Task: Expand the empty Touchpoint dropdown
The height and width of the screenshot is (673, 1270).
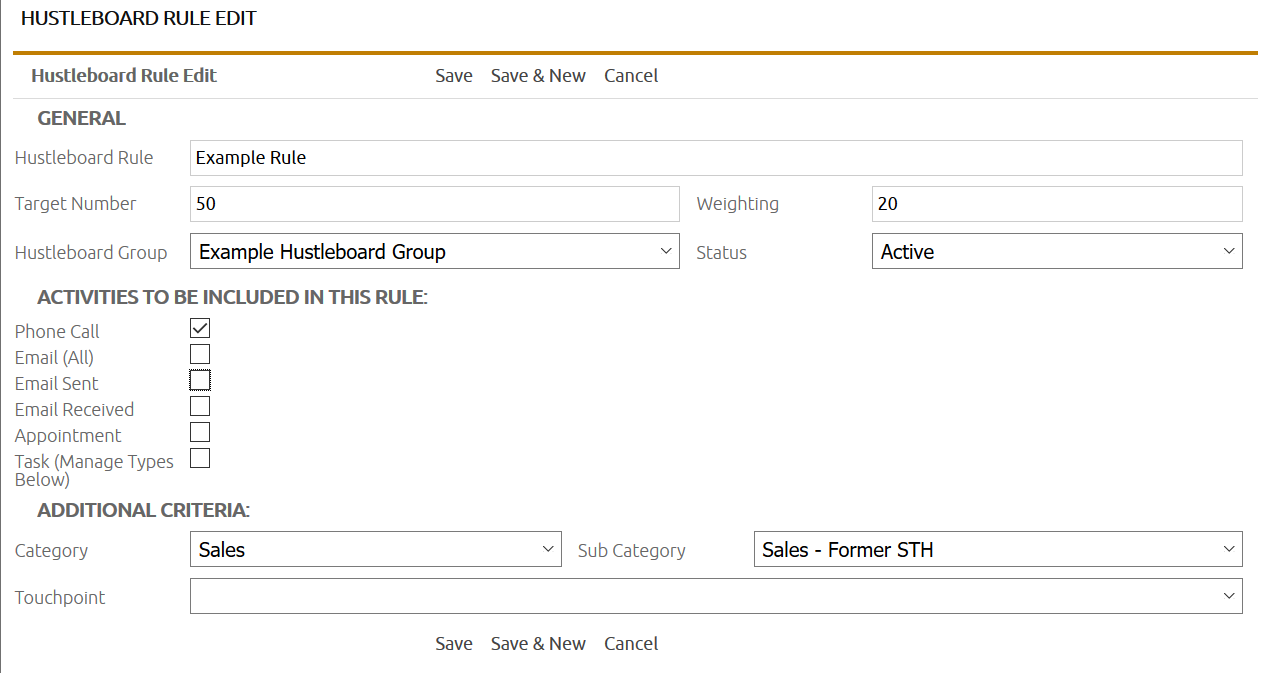Action: (x=716, y=596)
